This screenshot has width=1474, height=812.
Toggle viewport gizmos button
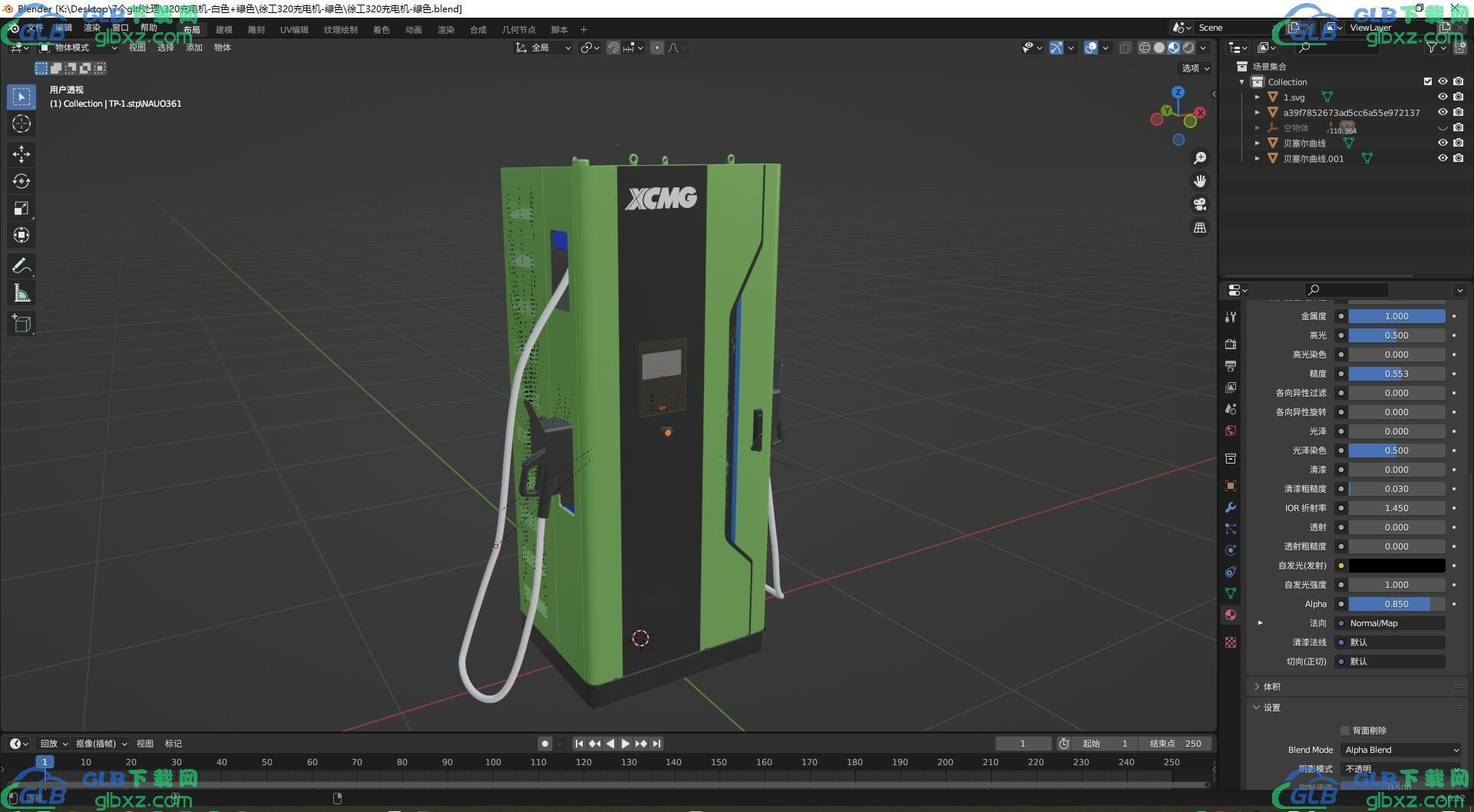[1056, 48]
